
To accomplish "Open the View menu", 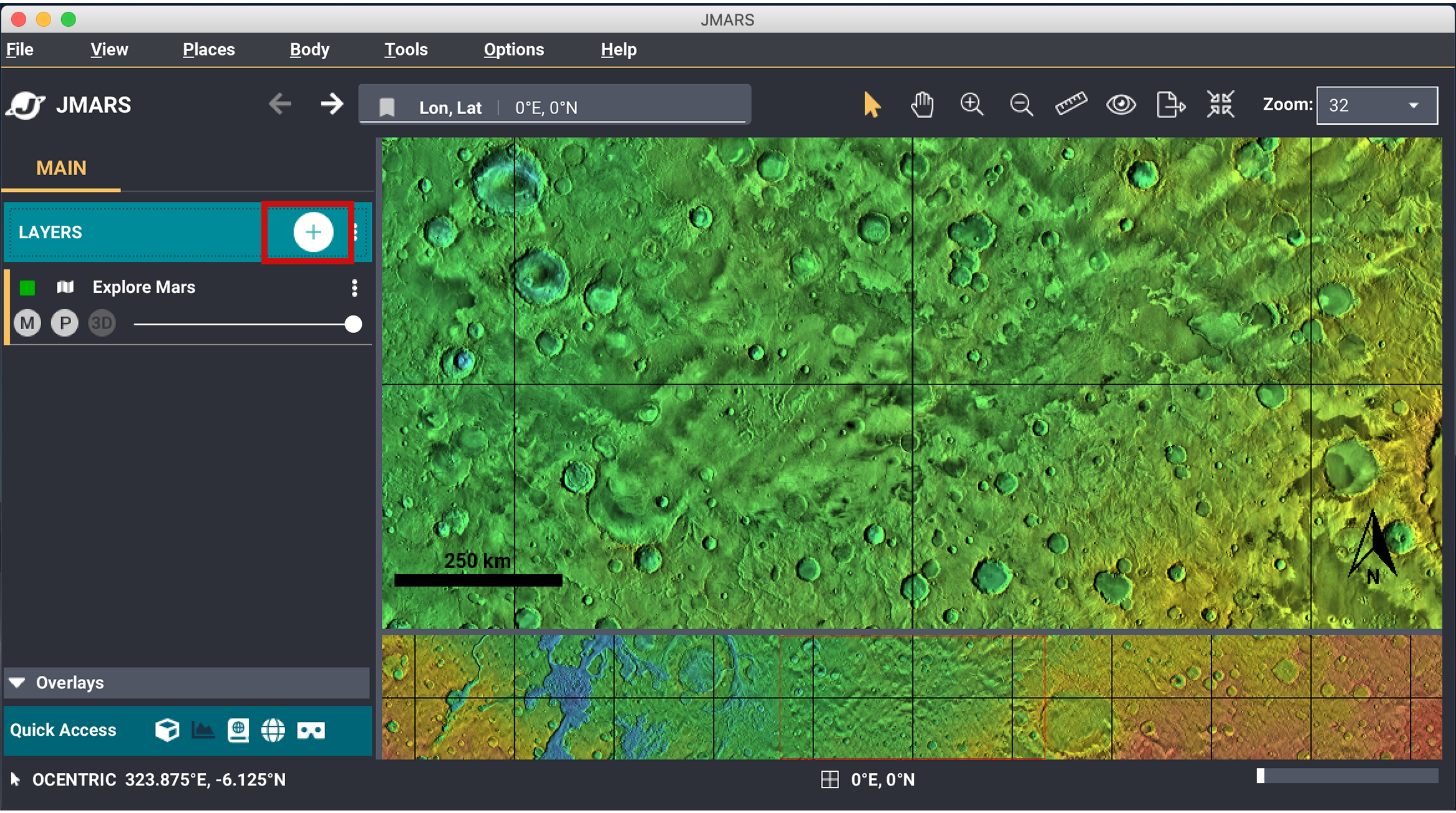I will [x=109, y=50].
